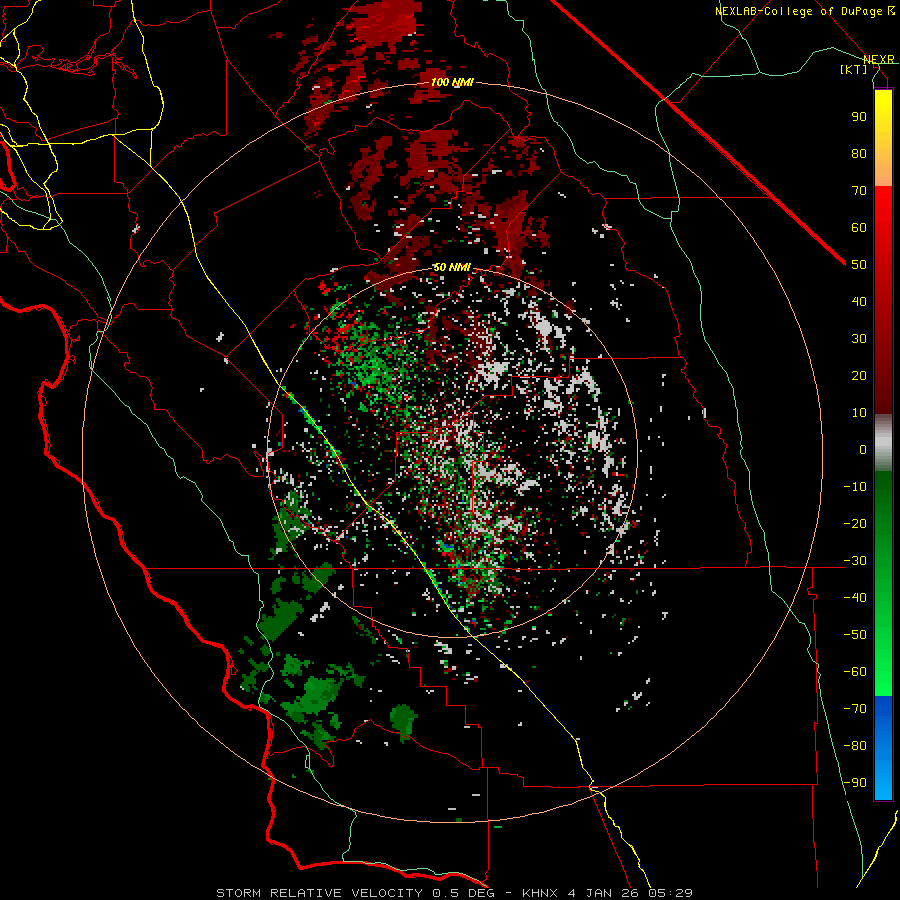Click the 40 value on the velocity scale
Image resolution: width=900 pixels, height=900 pixels.
pyautogui.click(x=859, y=301)
